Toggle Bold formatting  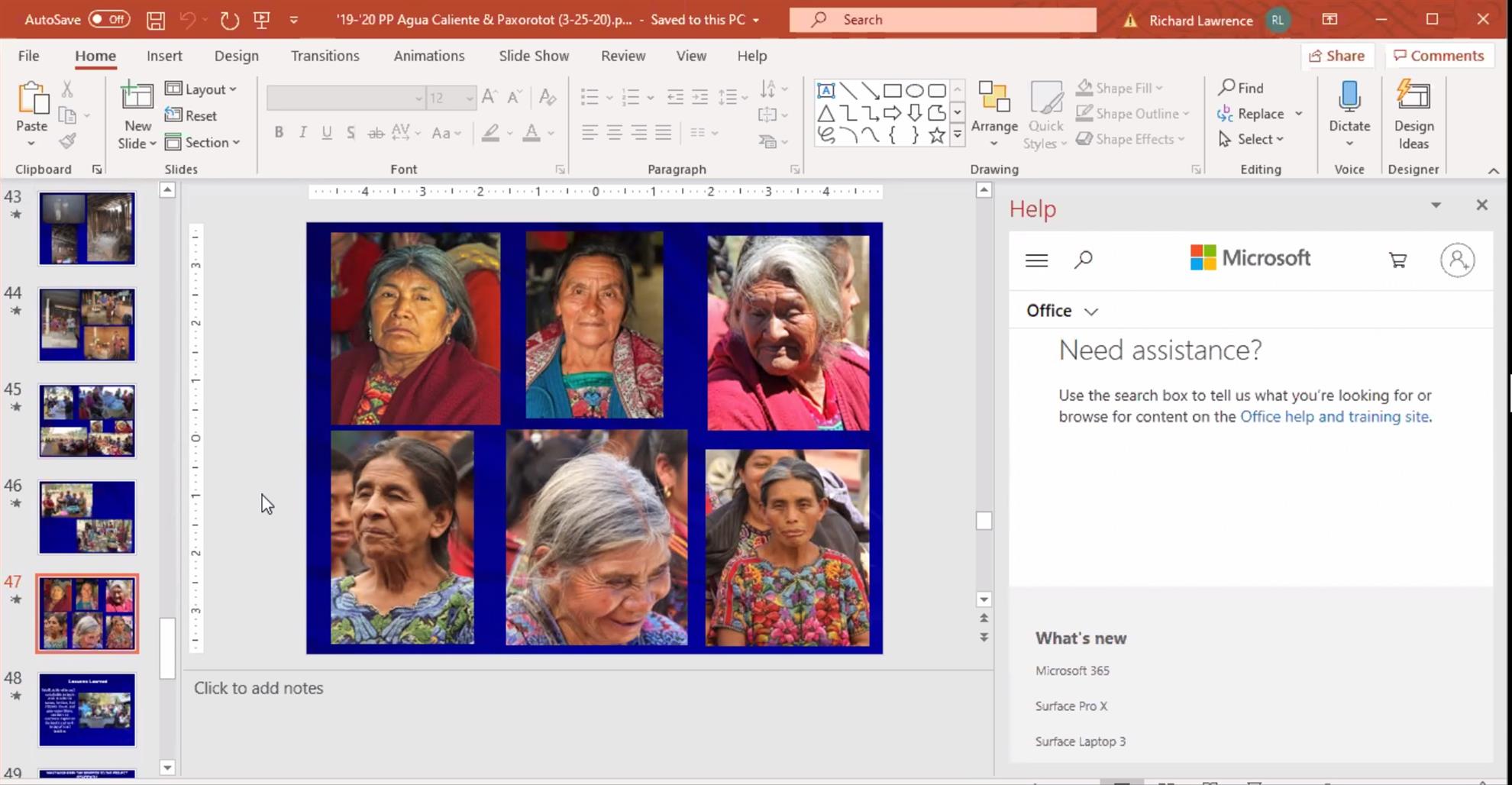pos(279,133)
